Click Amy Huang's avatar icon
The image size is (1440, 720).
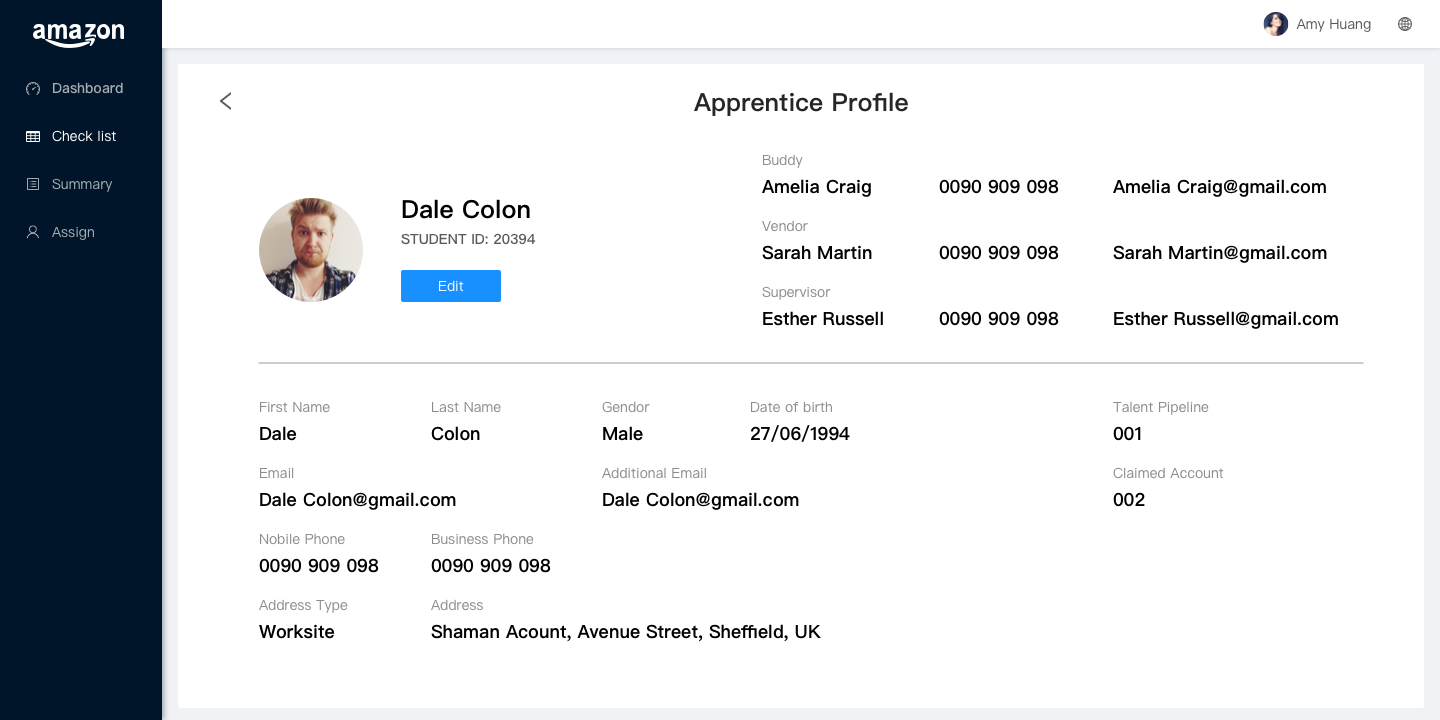click(1275, 24)
